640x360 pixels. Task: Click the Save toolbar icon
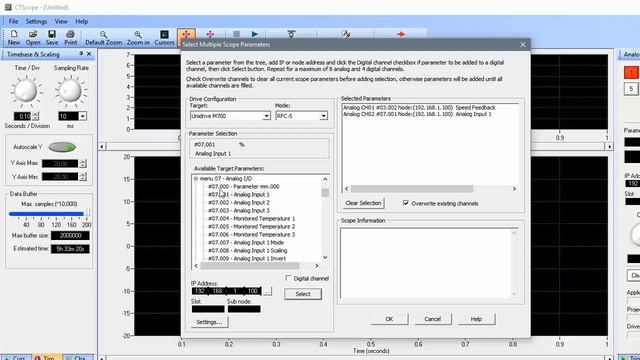click(x=51, y=34)
